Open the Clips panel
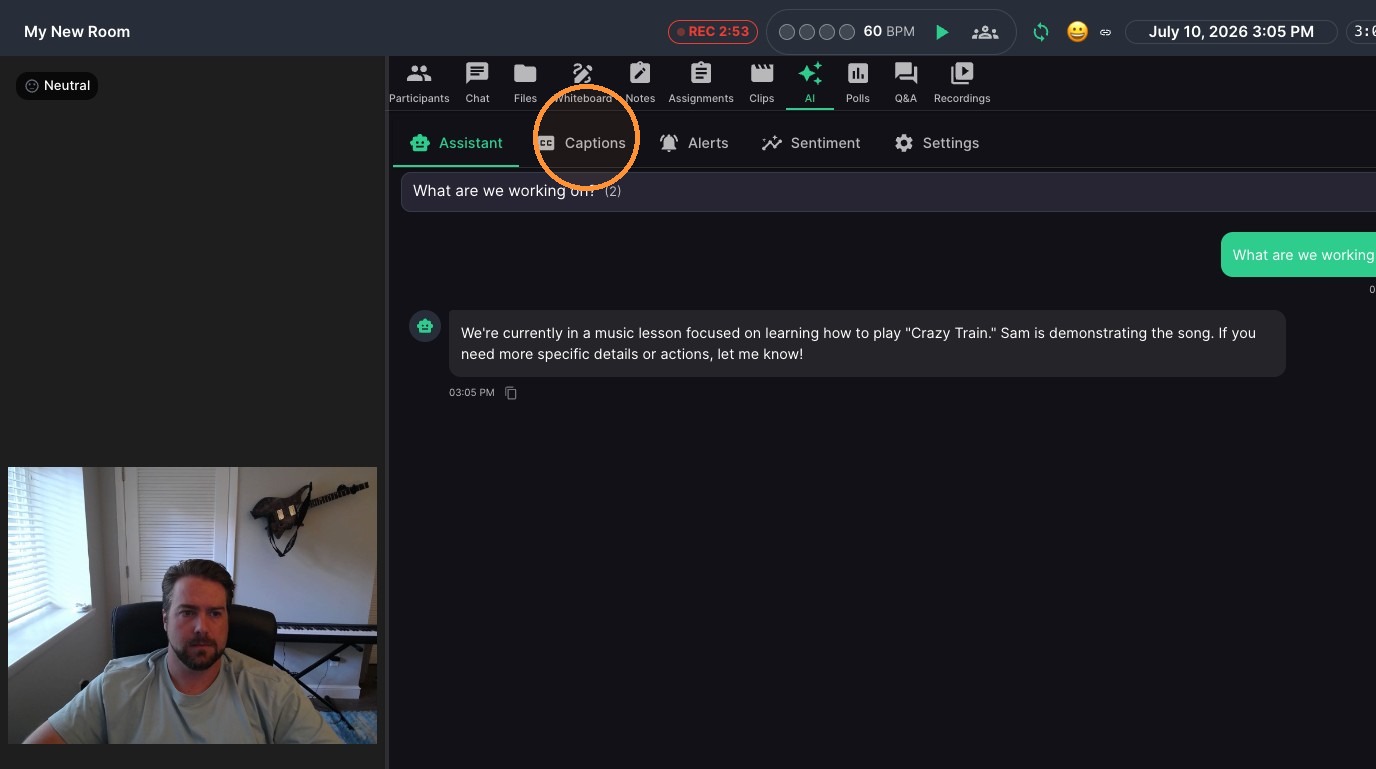The image size is (1376, 769). coord(762,83)
